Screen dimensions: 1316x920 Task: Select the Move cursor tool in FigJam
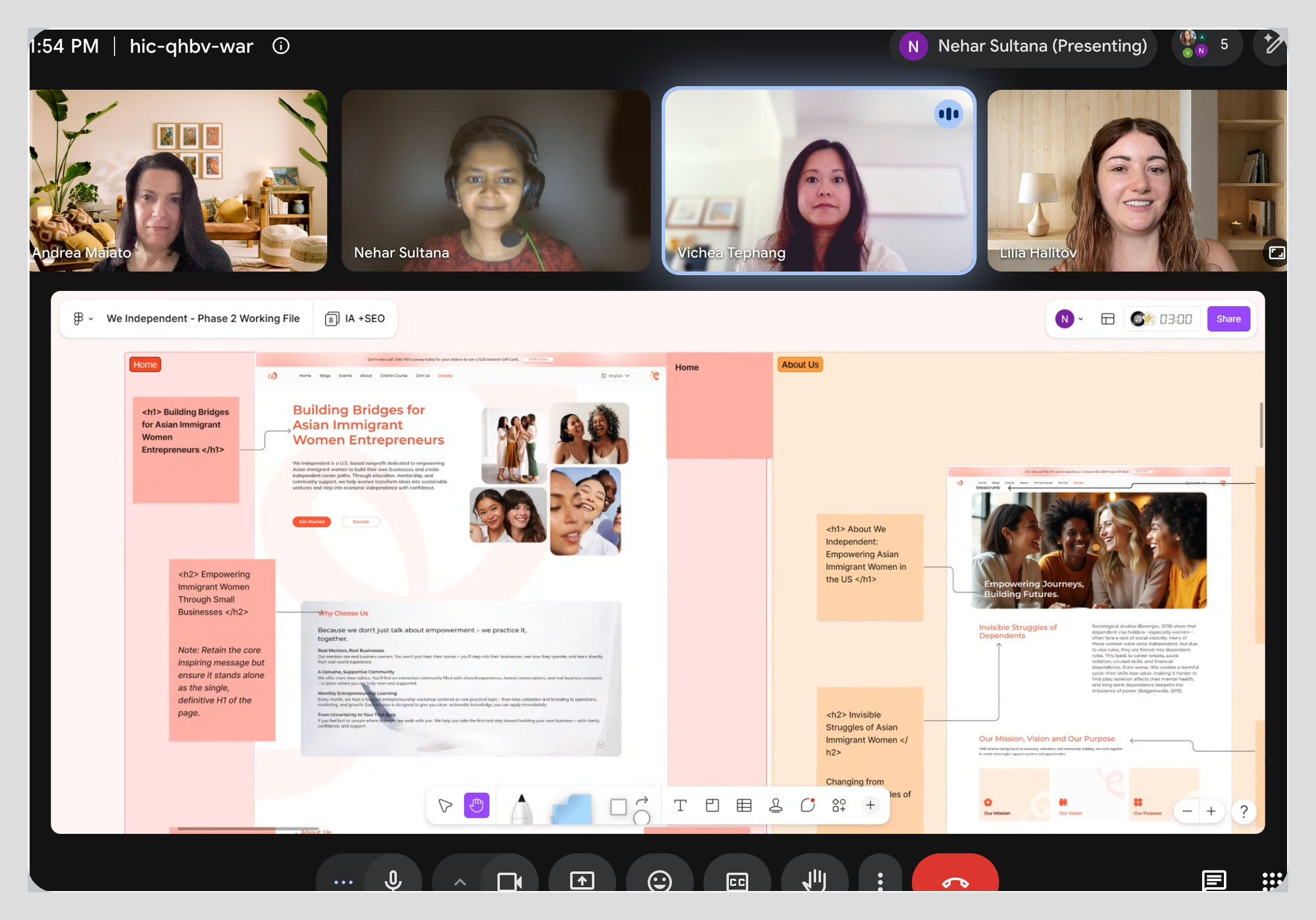[445, 805]
